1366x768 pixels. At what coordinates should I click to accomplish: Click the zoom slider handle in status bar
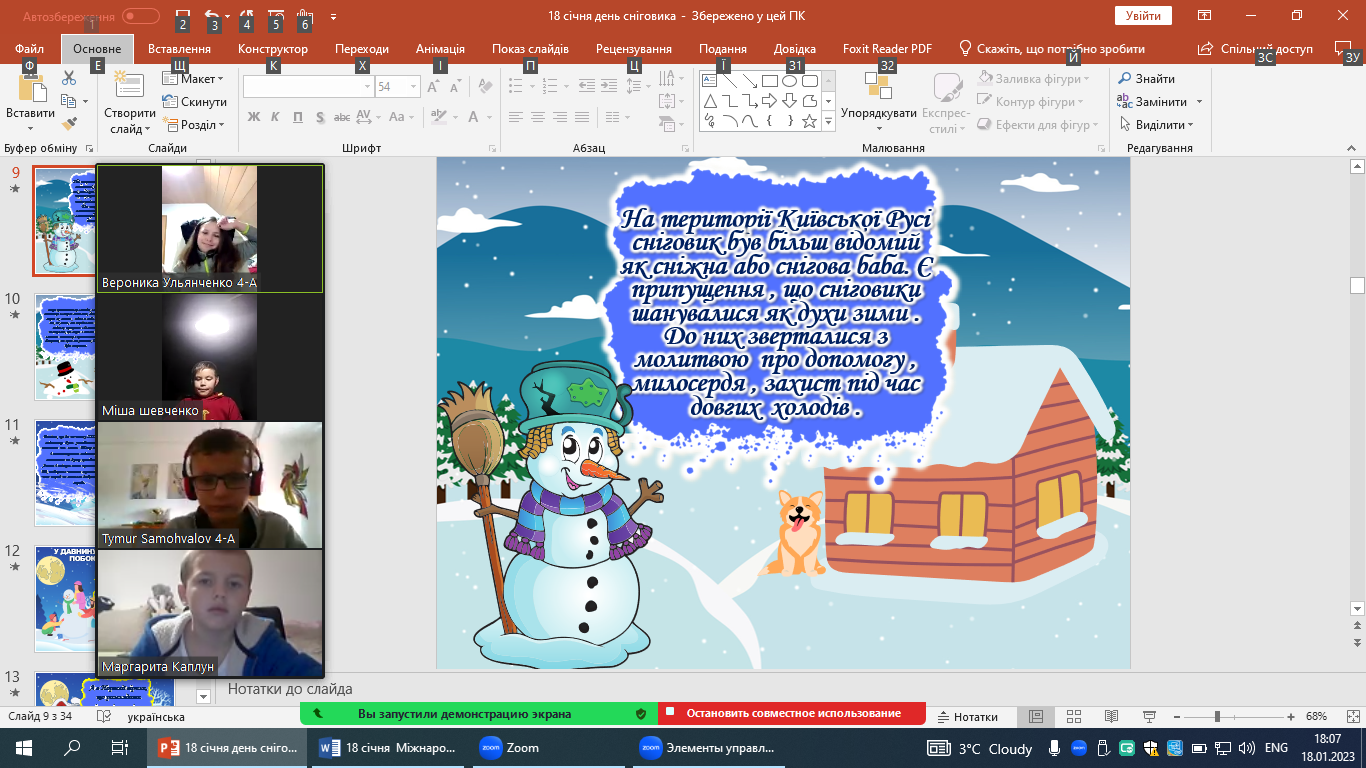coord(1217,717)
